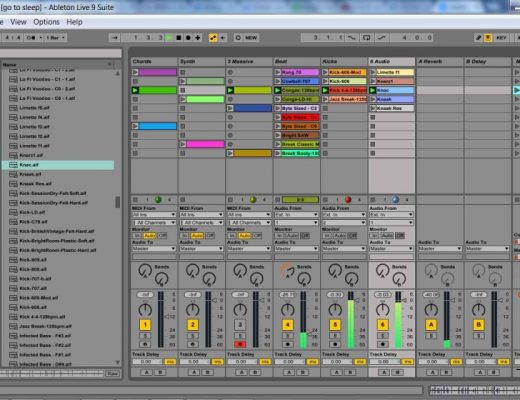Click the KEY map mode button
This screenshot has height=400, width=520.
[501, 38]
